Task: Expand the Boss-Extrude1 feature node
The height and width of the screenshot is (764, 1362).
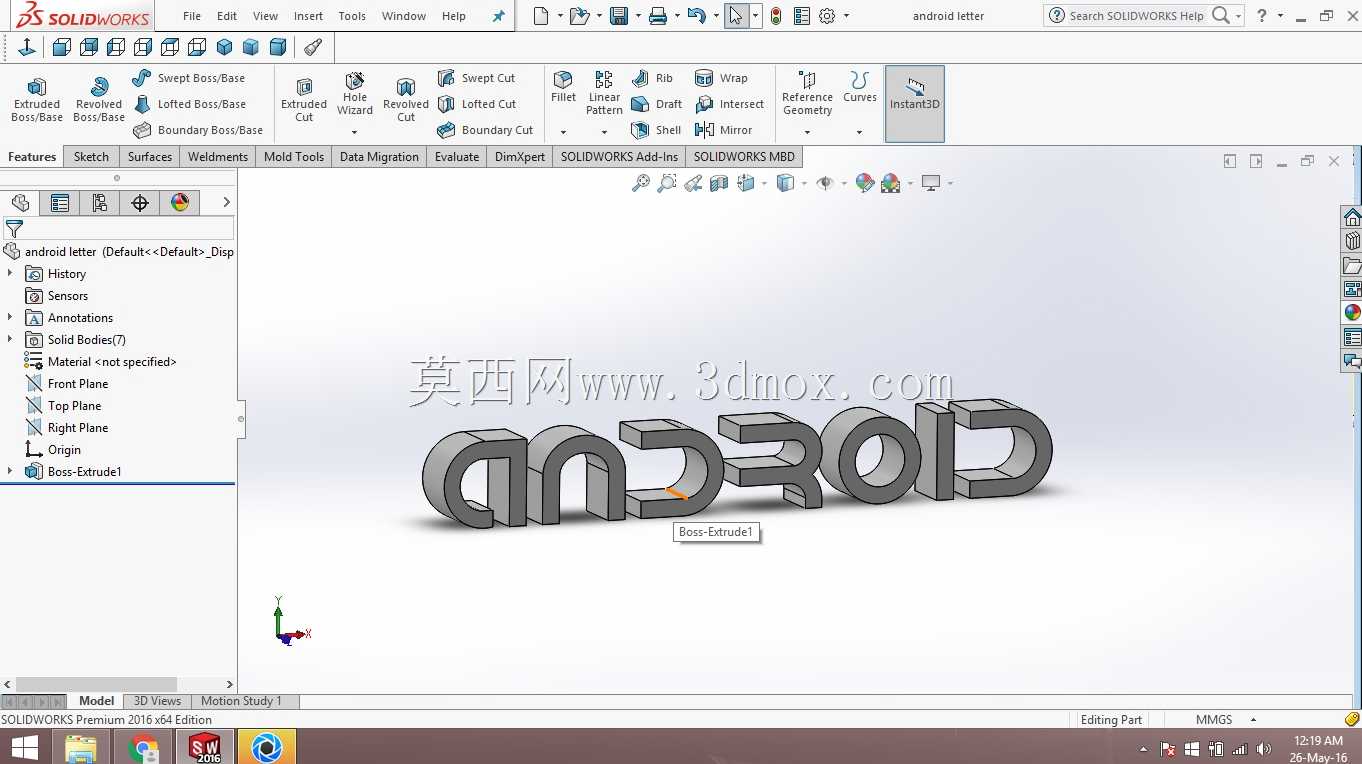Action: pos(11,472)
